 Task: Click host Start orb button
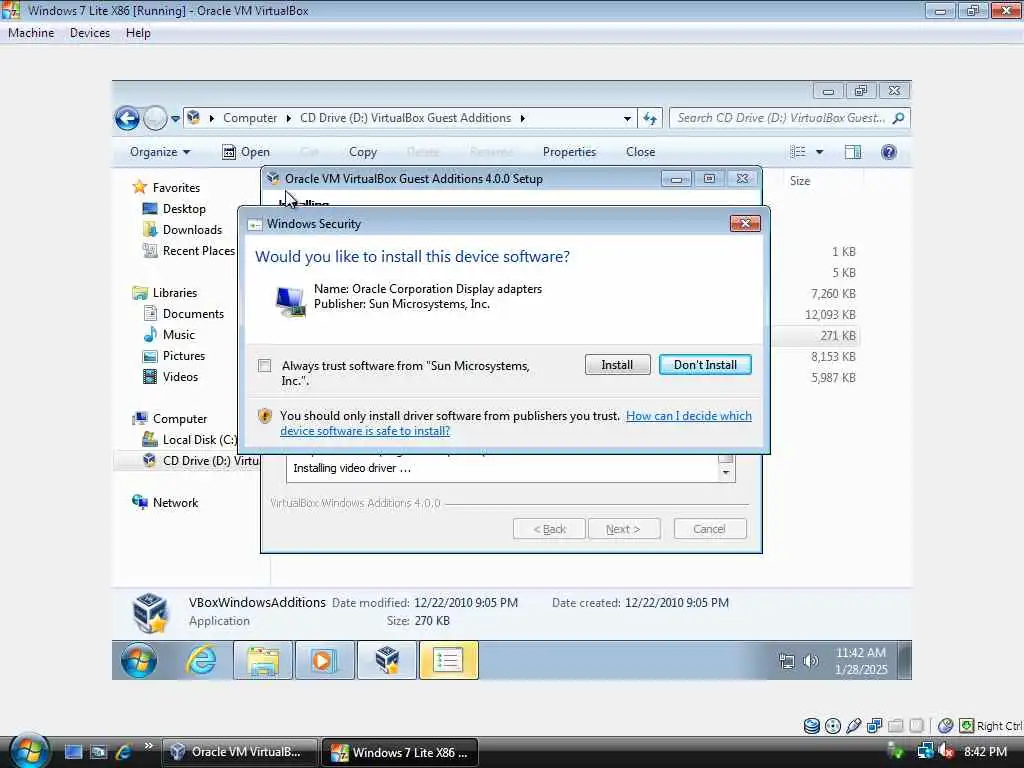point(28,750)
